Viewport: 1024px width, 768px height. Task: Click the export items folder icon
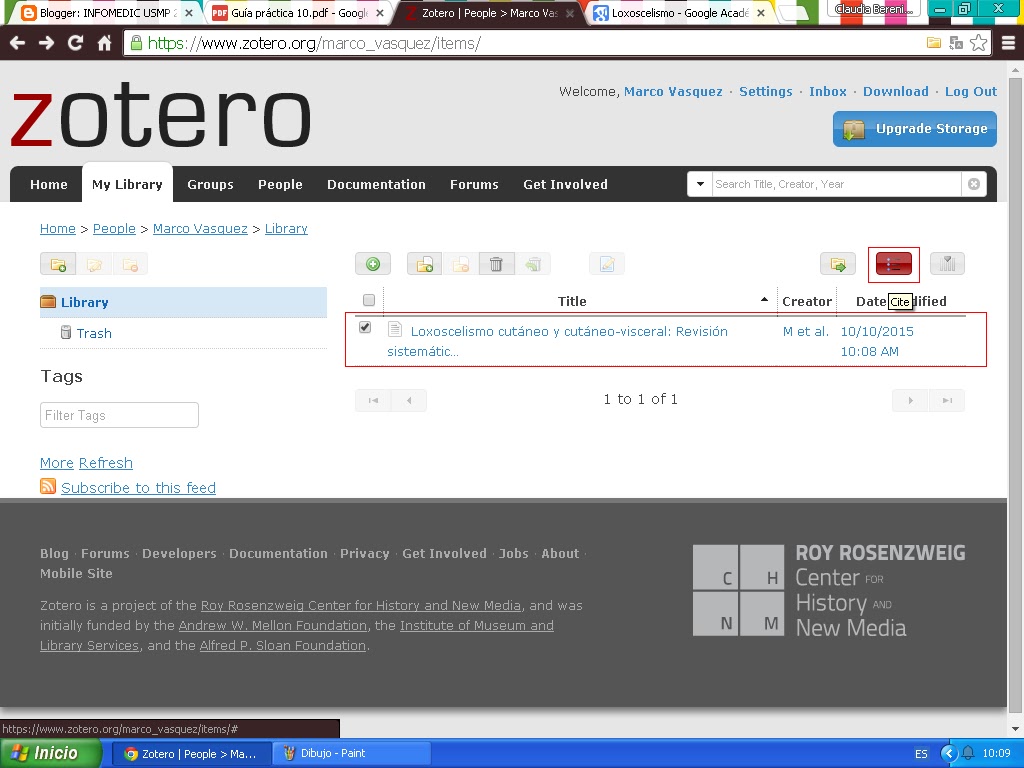pos(838,264)
